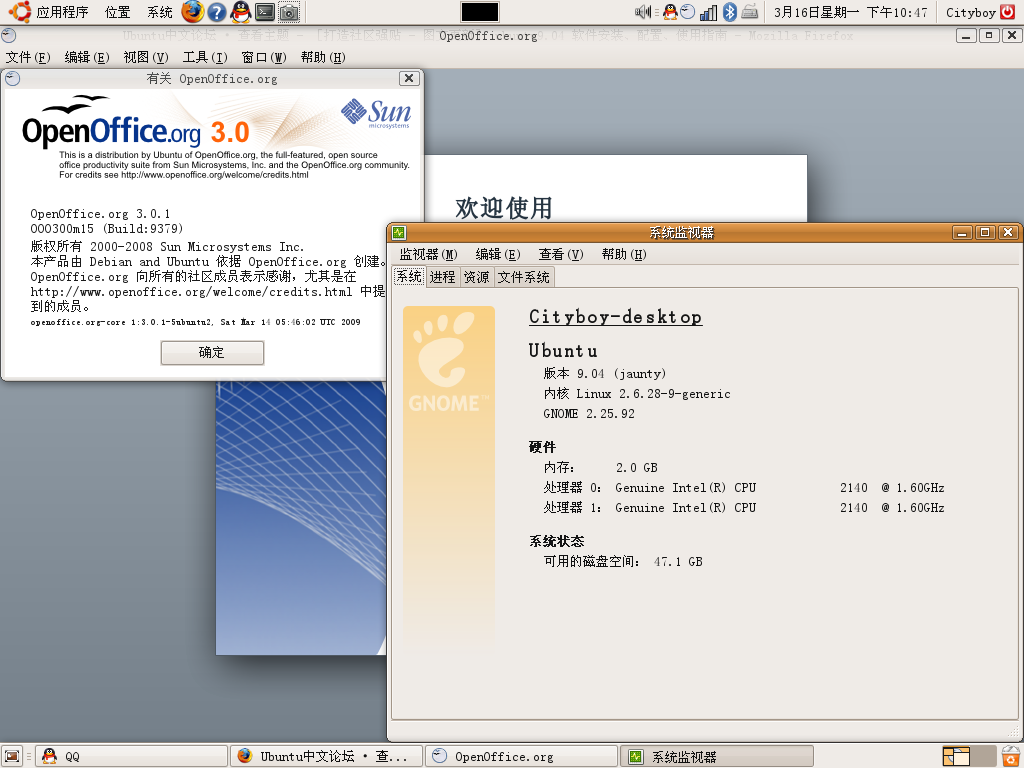Select the 系统 tab in System Monitor
Screen dimensions: 1024x768
(x=409, y=276)
